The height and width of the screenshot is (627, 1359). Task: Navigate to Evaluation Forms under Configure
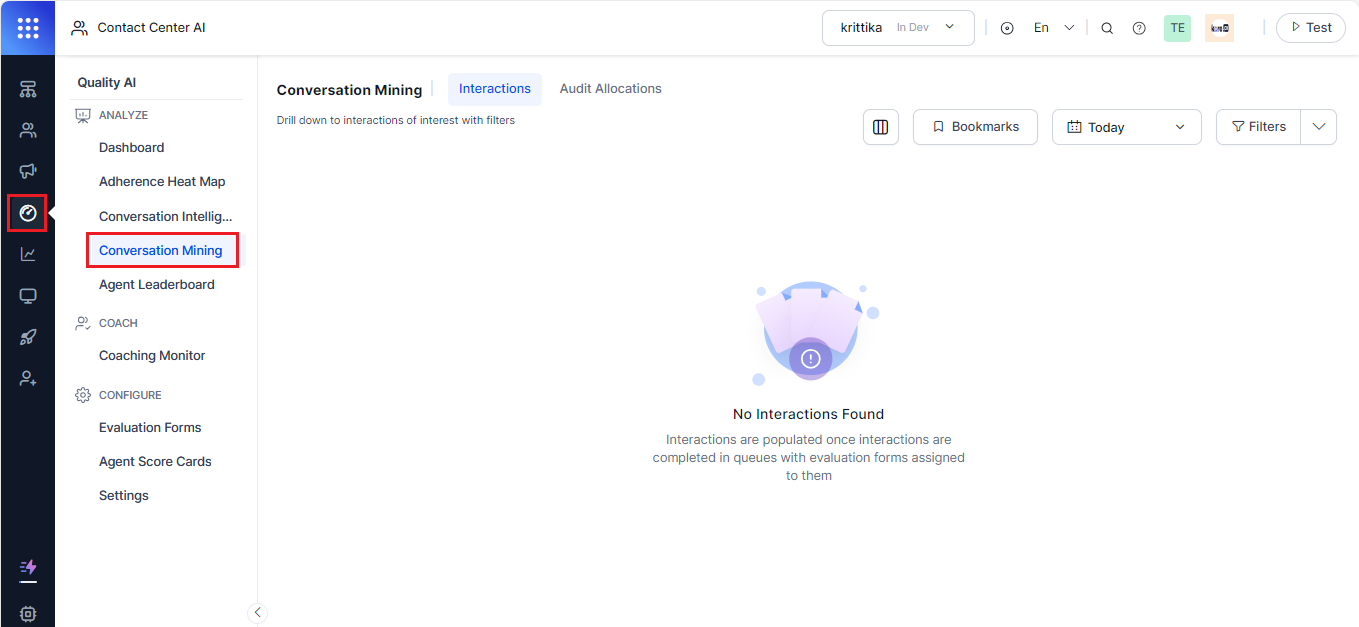coord(150,427)
